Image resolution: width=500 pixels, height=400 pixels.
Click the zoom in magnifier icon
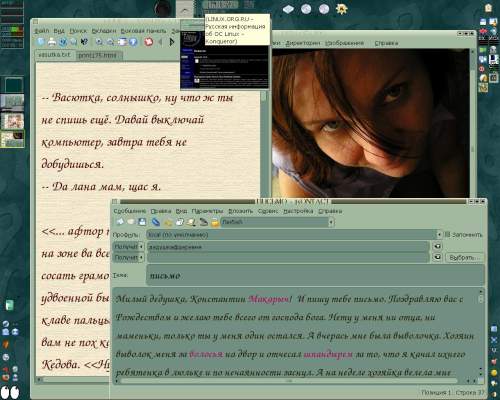[99, 42]
